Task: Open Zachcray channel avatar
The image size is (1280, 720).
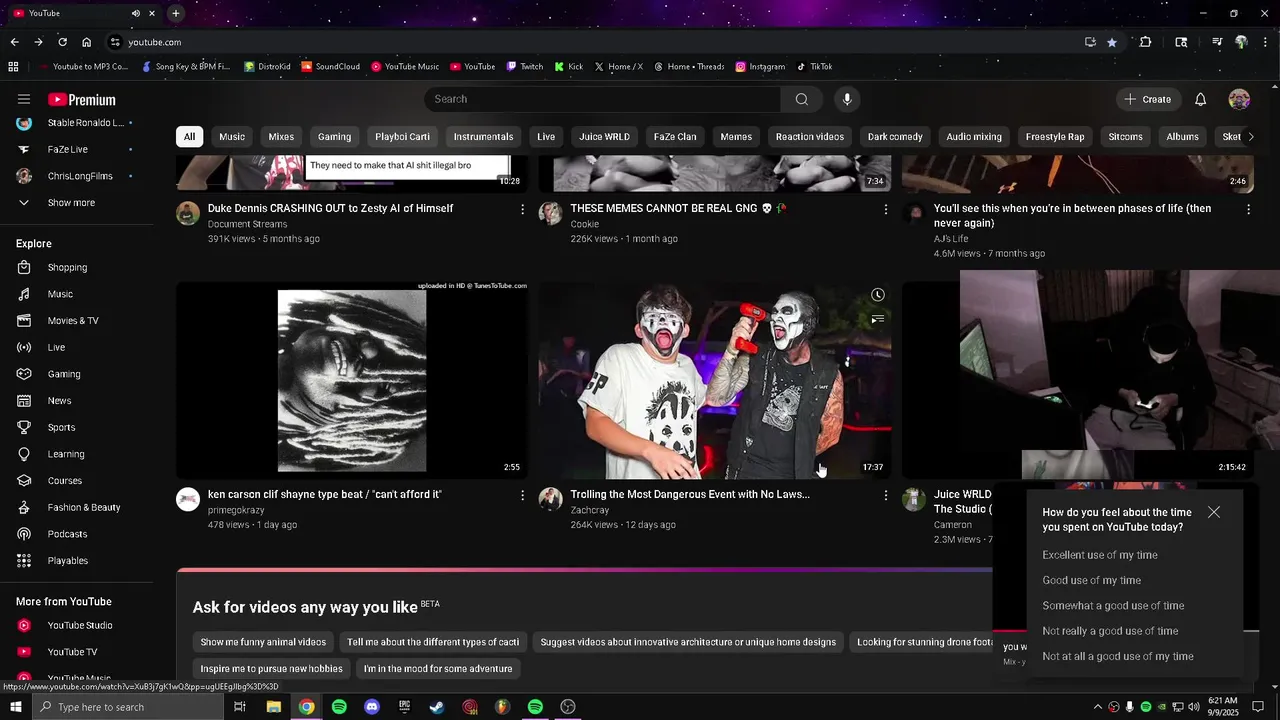Action: 551,499
